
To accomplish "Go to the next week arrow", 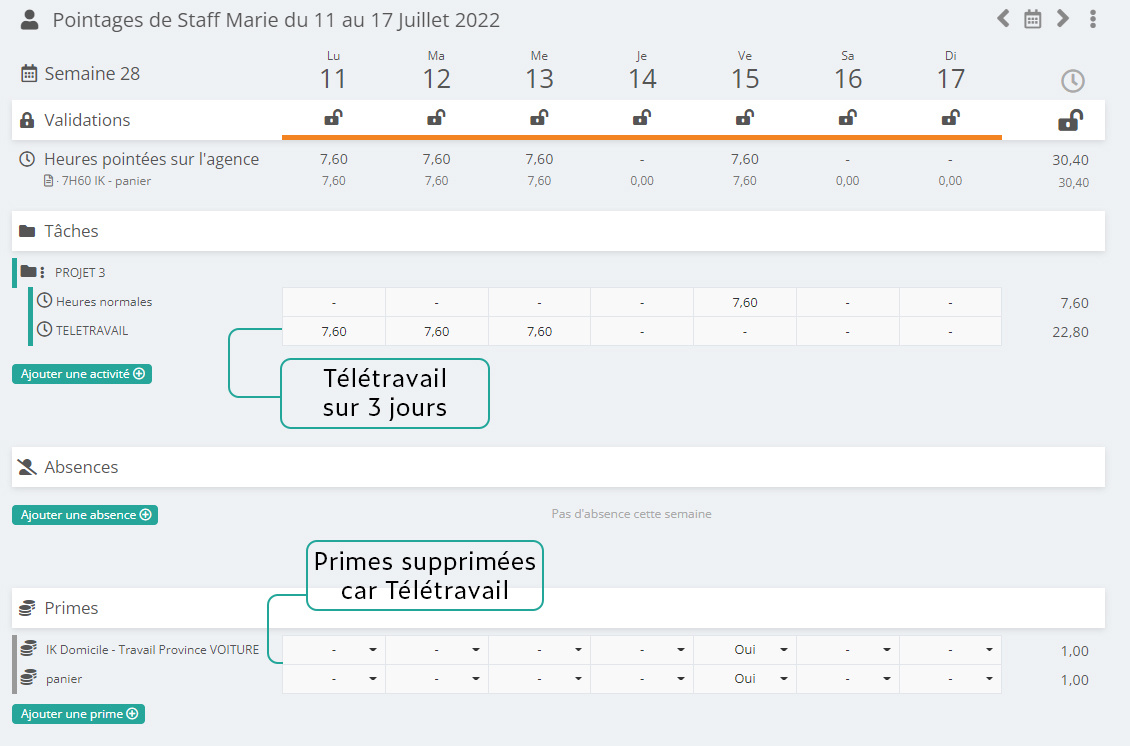I will 1063,18.
